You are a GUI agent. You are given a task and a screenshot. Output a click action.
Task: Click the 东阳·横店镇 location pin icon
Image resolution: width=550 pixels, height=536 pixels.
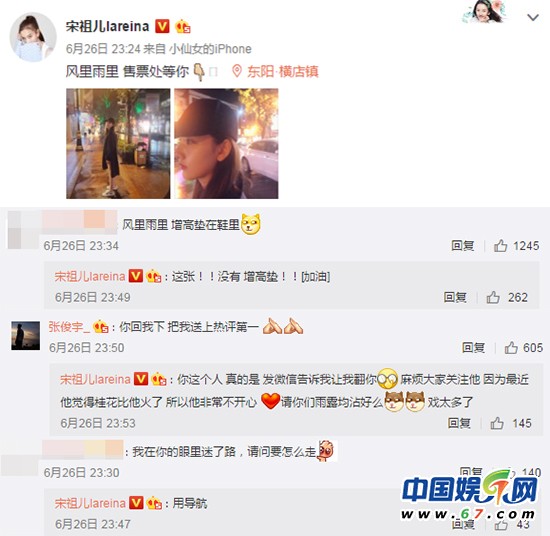(237, 71)
